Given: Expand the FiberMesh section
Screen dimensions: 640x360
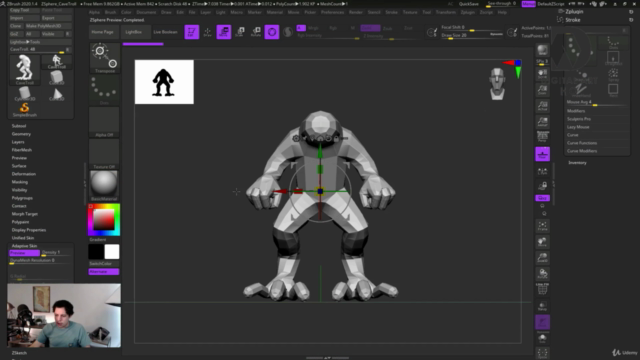Looking at the screenshot, I should (22, 150).
